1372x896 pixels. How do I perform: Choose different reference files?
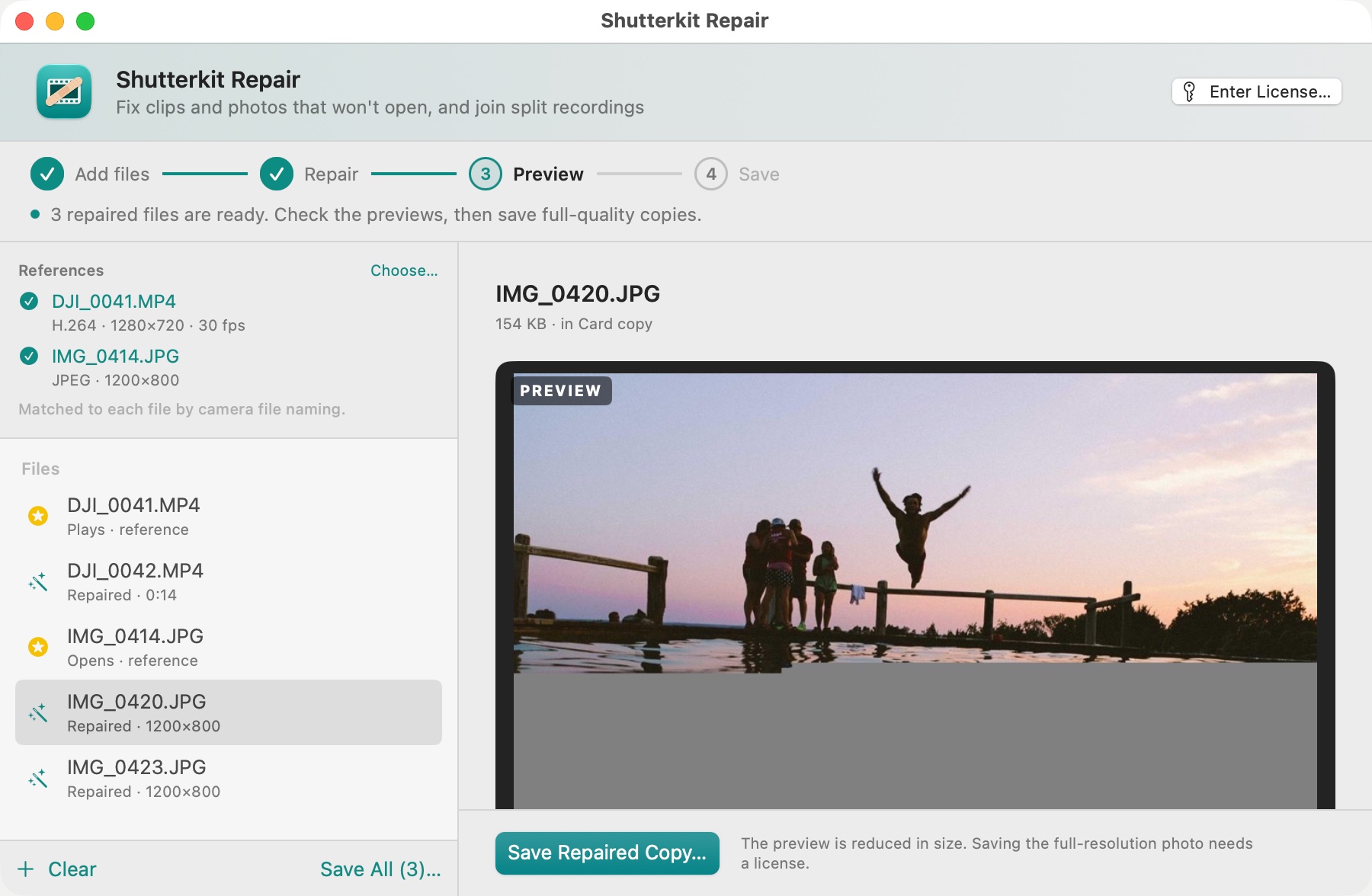404,270
